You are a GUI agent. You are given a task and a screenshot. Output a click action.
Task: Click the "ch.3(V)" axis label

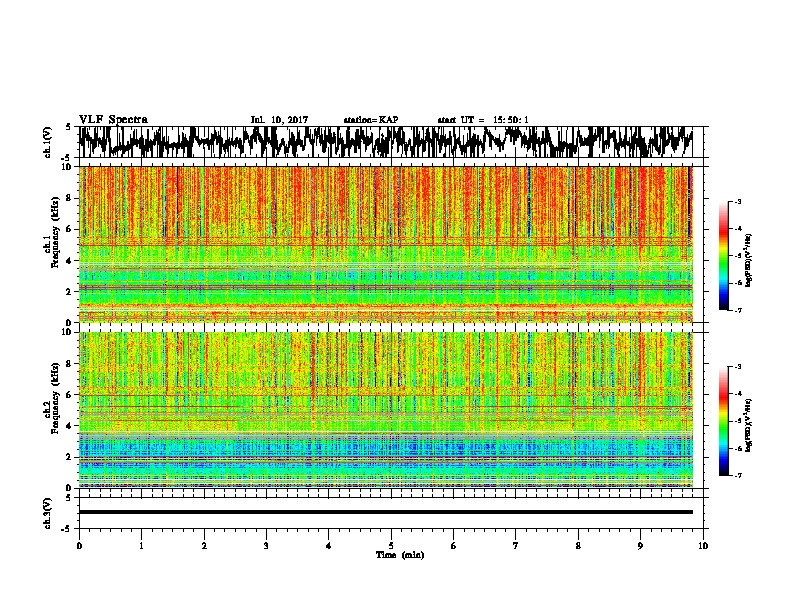47,513
